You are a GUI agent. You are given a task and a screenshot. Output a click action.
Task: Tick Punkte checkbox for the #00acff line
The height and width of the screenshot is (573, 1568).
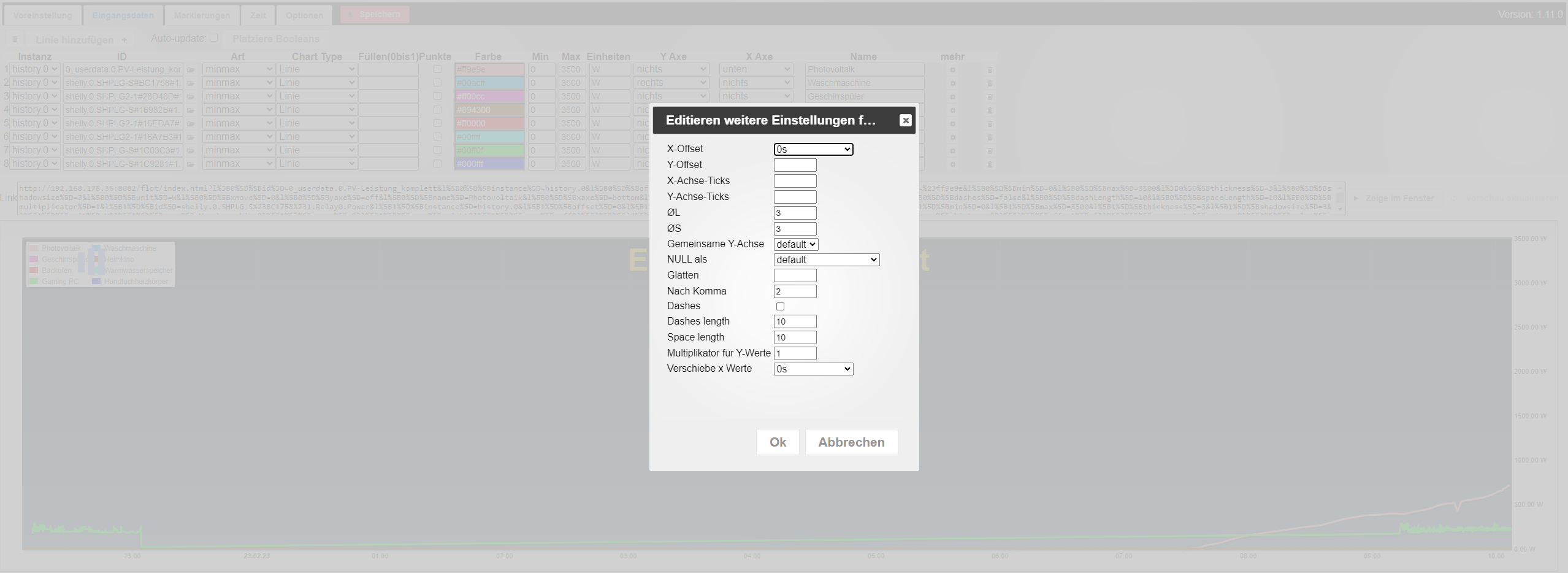[437, 83]
